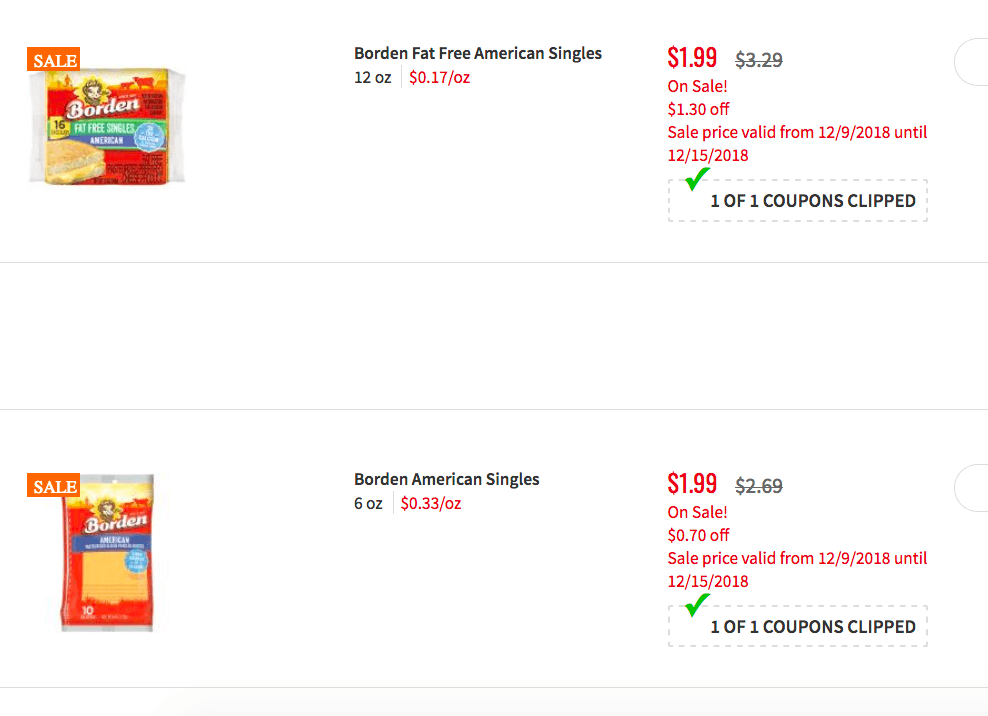Screen dimensions: 988x716
Task: Open the Borden Fat Free American Singles title
Action: [x=478, y=53]
